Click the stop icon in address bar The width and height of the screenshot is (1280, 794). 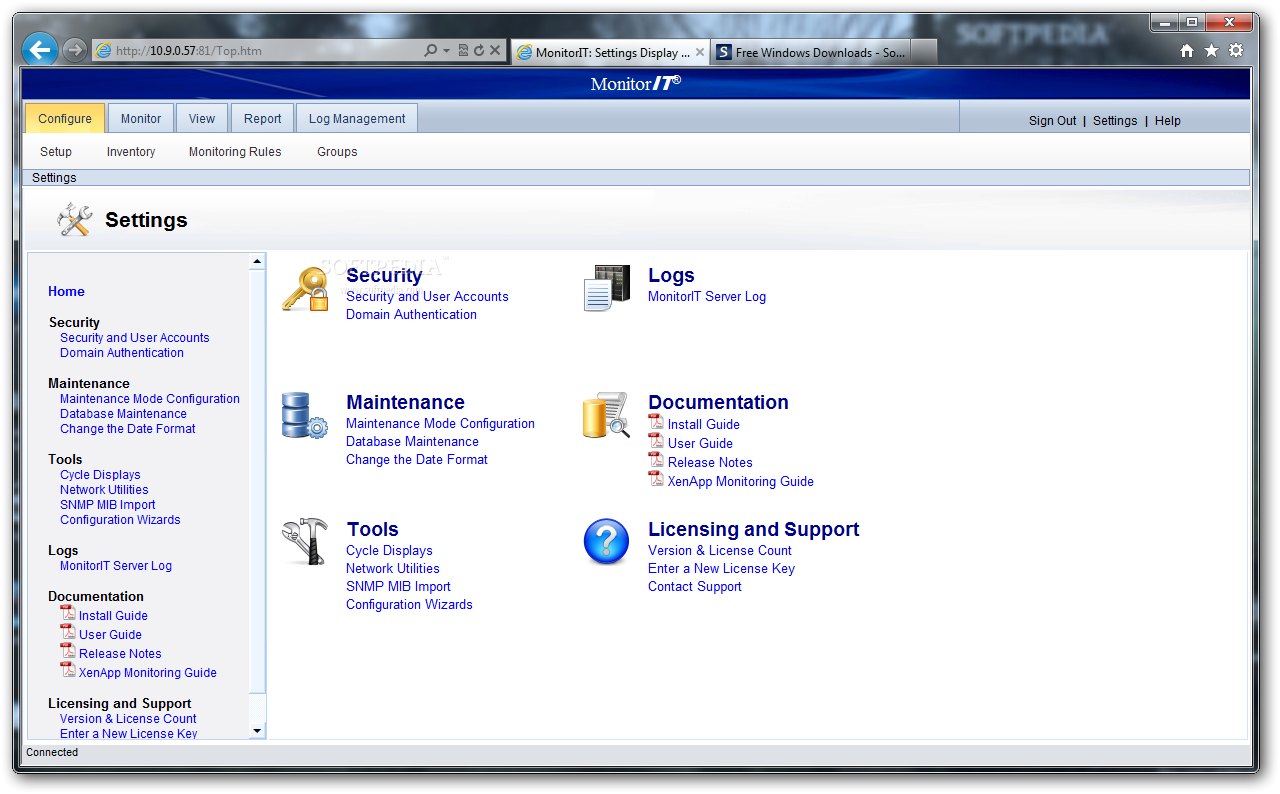tap(495, 50)
